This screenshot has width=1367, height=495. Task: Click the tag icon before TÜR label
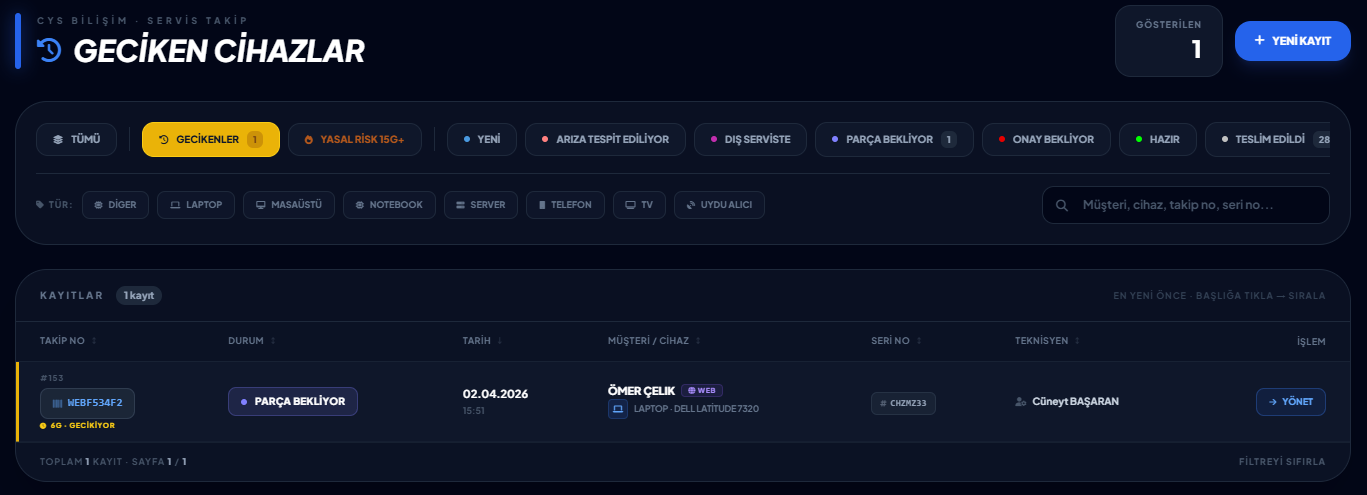[x=40, y=204]
